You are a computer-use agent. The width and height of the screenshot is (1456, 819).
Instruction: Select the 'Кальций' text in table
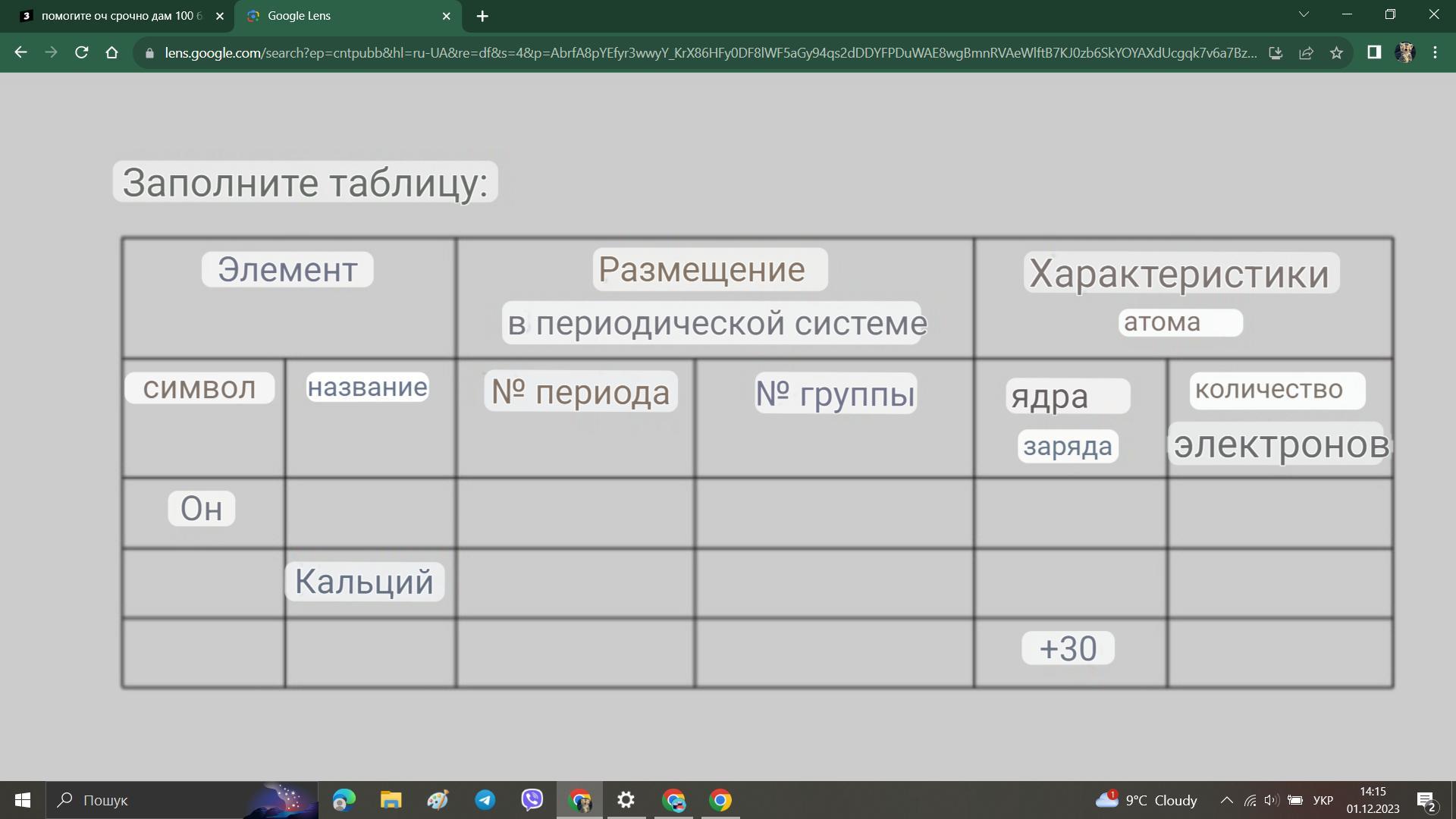(364, 582)
